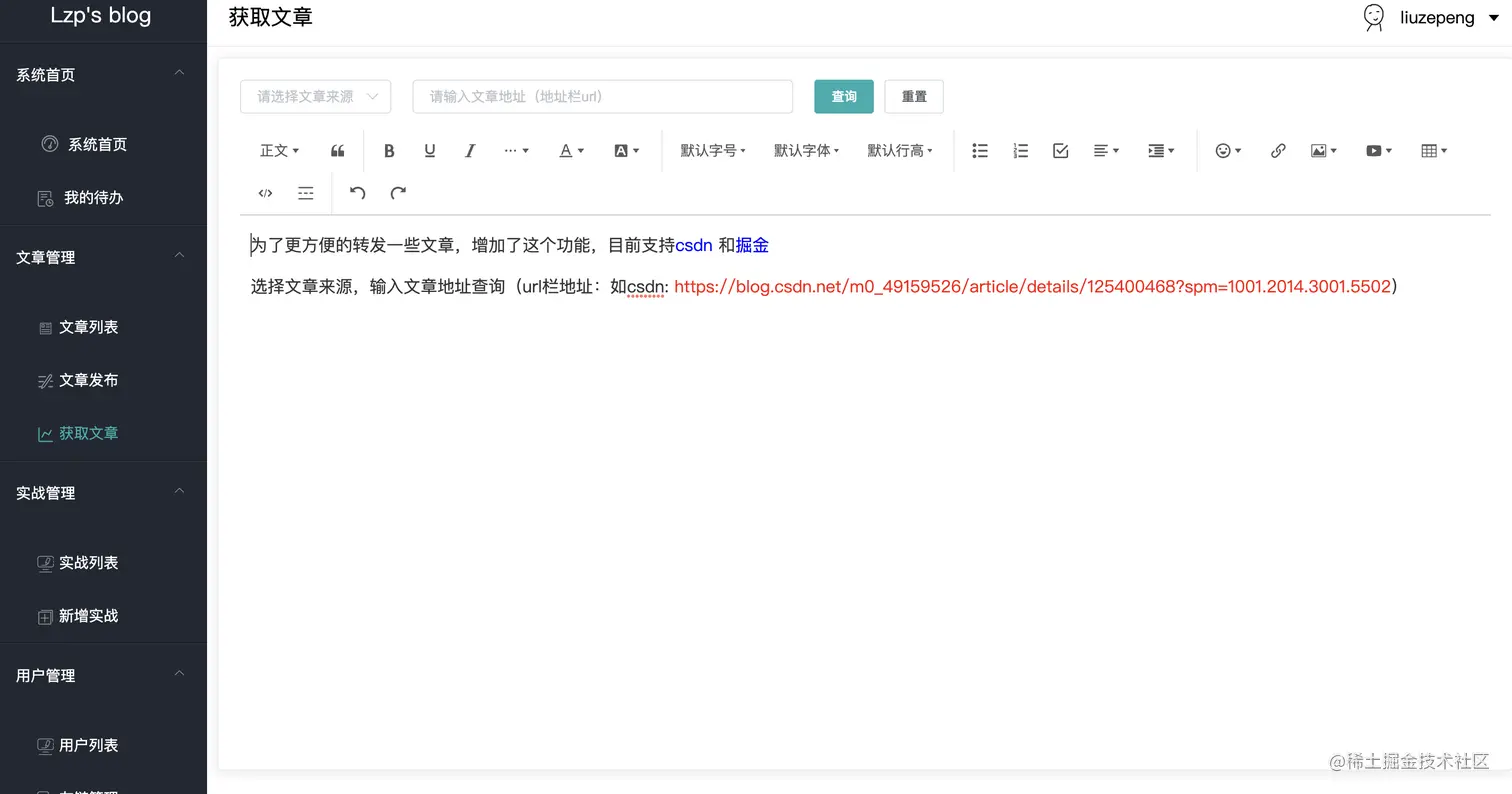Undo the last edit
The image size is (1512, 794).
[357, 193]
